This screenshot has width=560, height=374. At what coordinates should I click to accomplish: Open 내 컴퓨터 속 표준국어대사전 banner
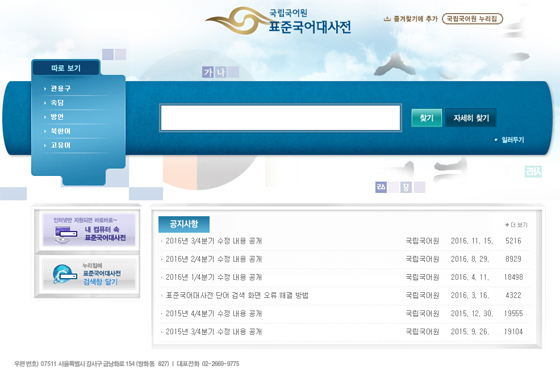(89, 230)
